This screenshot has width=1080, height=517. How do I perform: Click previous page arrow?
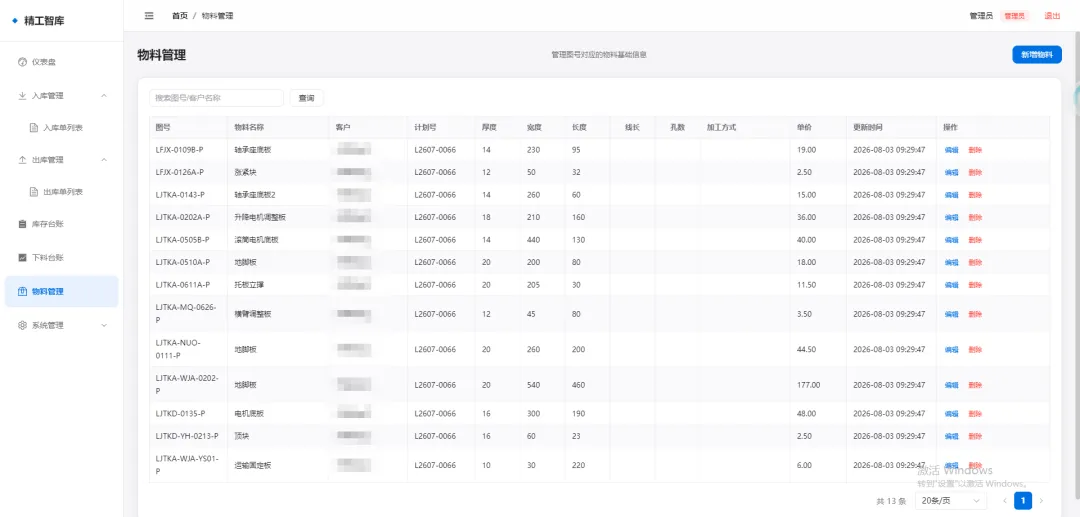1005,501
